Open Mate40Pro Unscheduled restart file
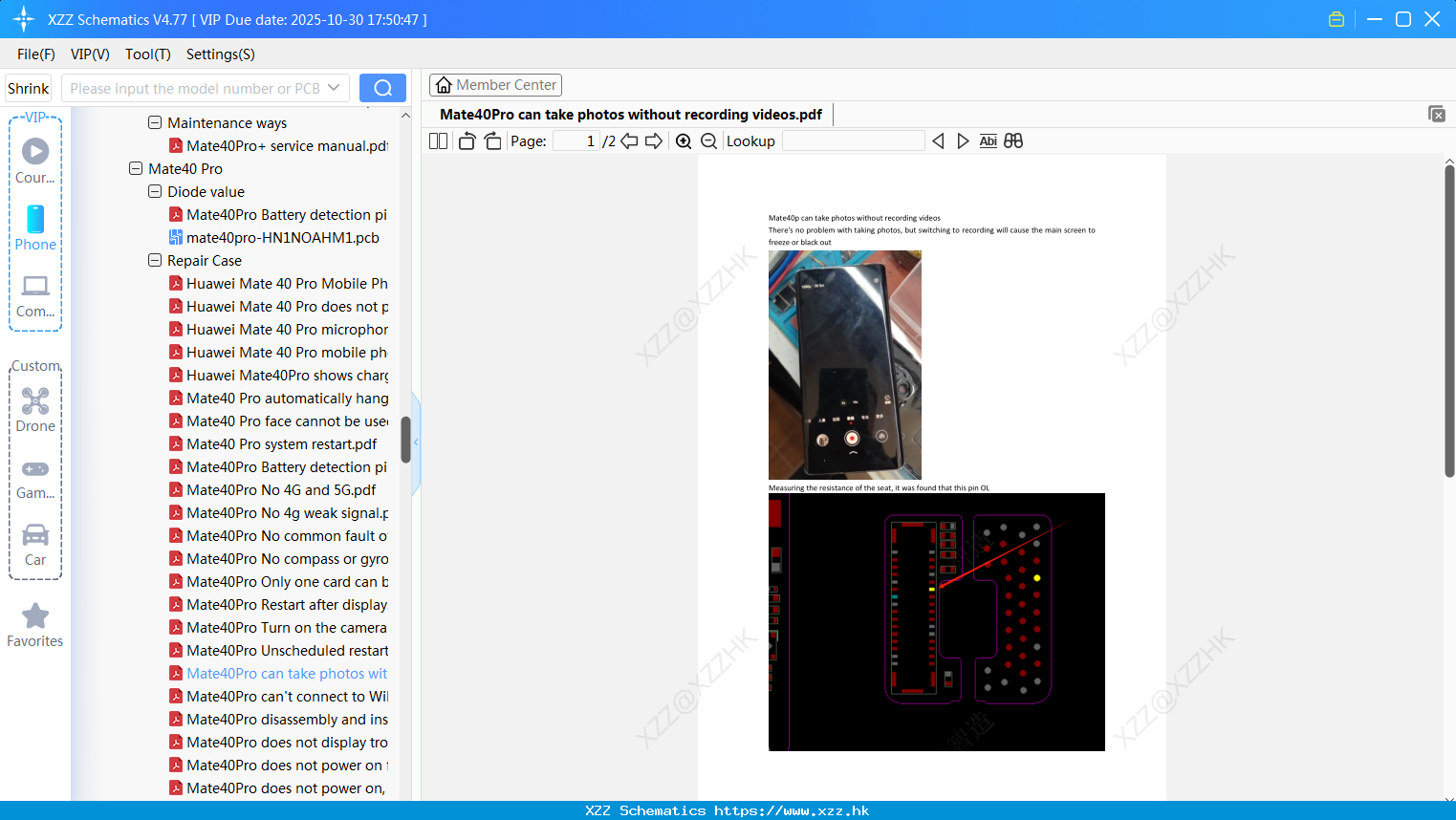This screenshot has height=820, width=1456. coord(278,651)
